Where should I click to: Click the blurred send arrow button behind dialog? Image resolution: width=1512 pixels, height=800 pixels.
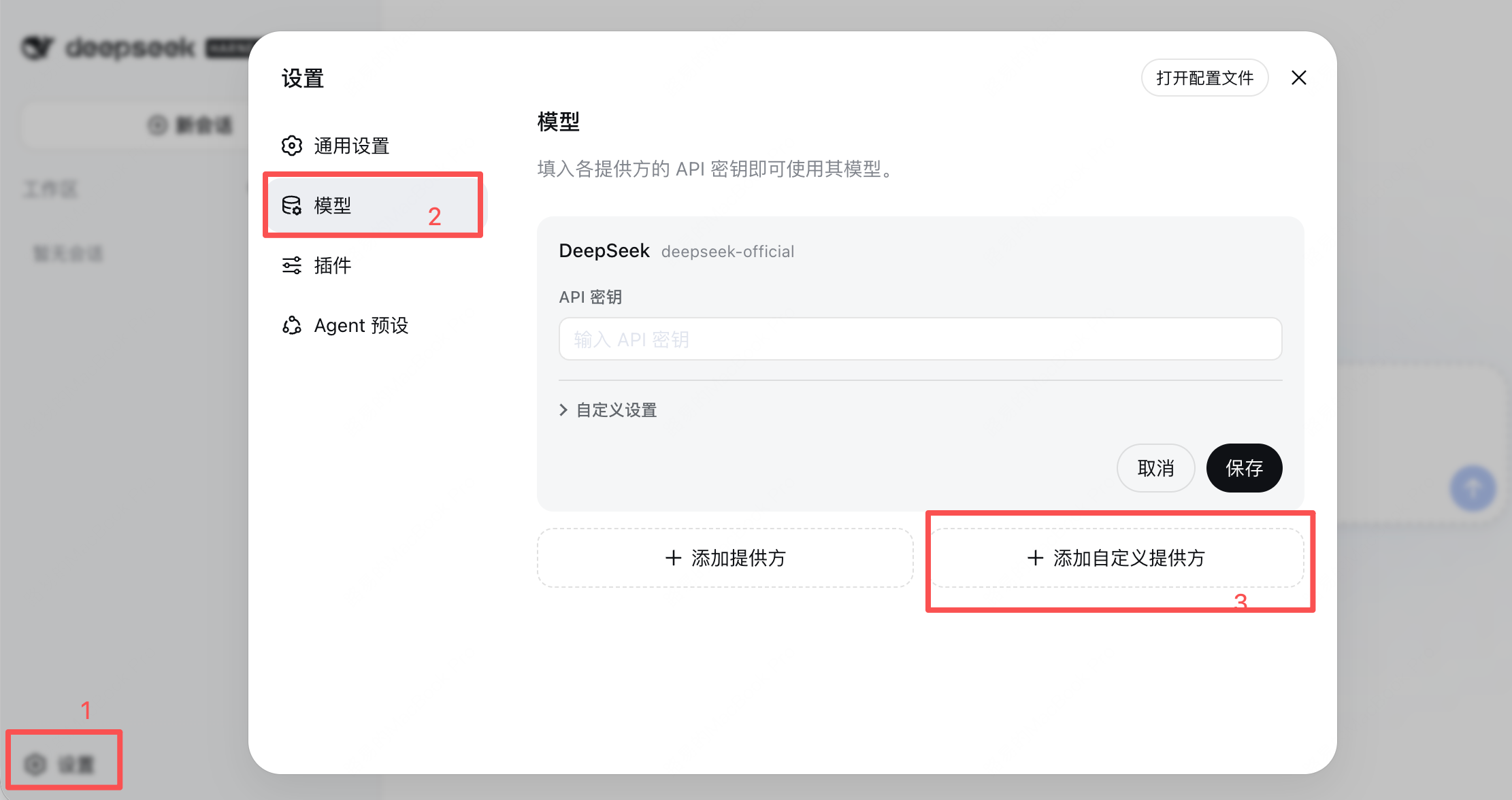[x=1472, y=488]
